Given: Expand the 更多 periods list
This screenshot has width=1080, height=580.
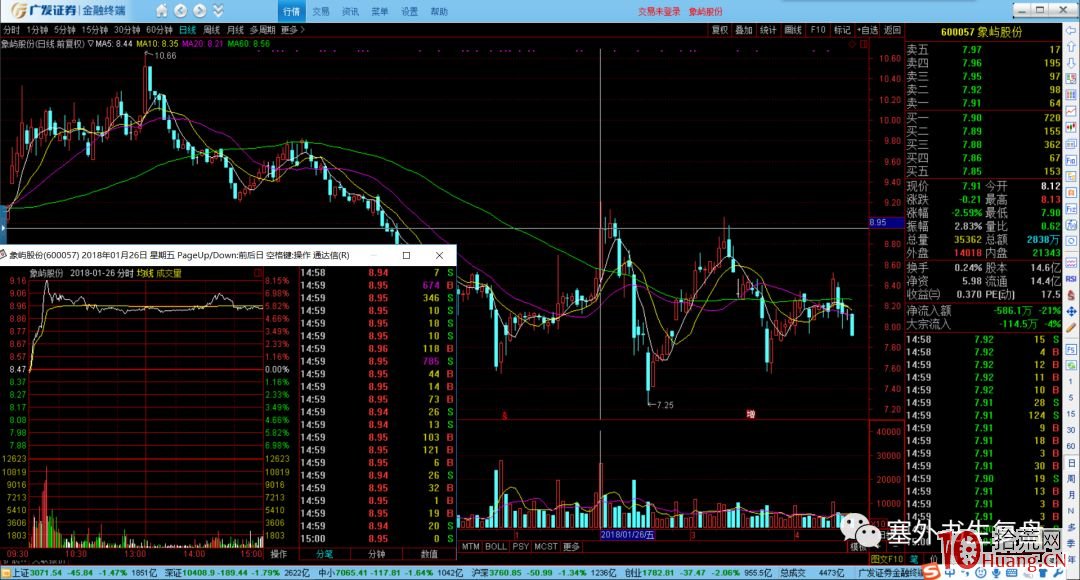Looking at the screenshot, I should point(292,30).
